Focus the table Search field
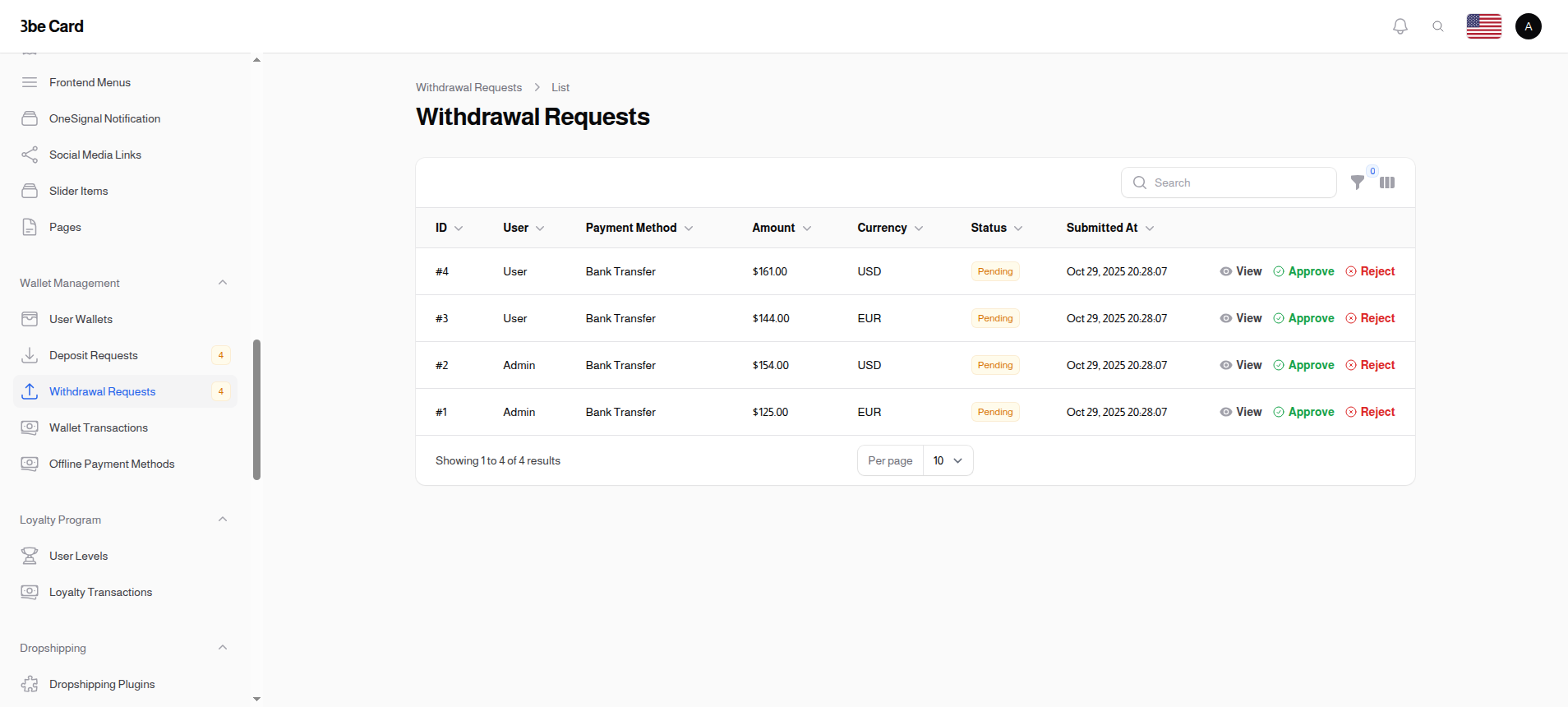This screenshot has height=707, width=1568. 1229,183
